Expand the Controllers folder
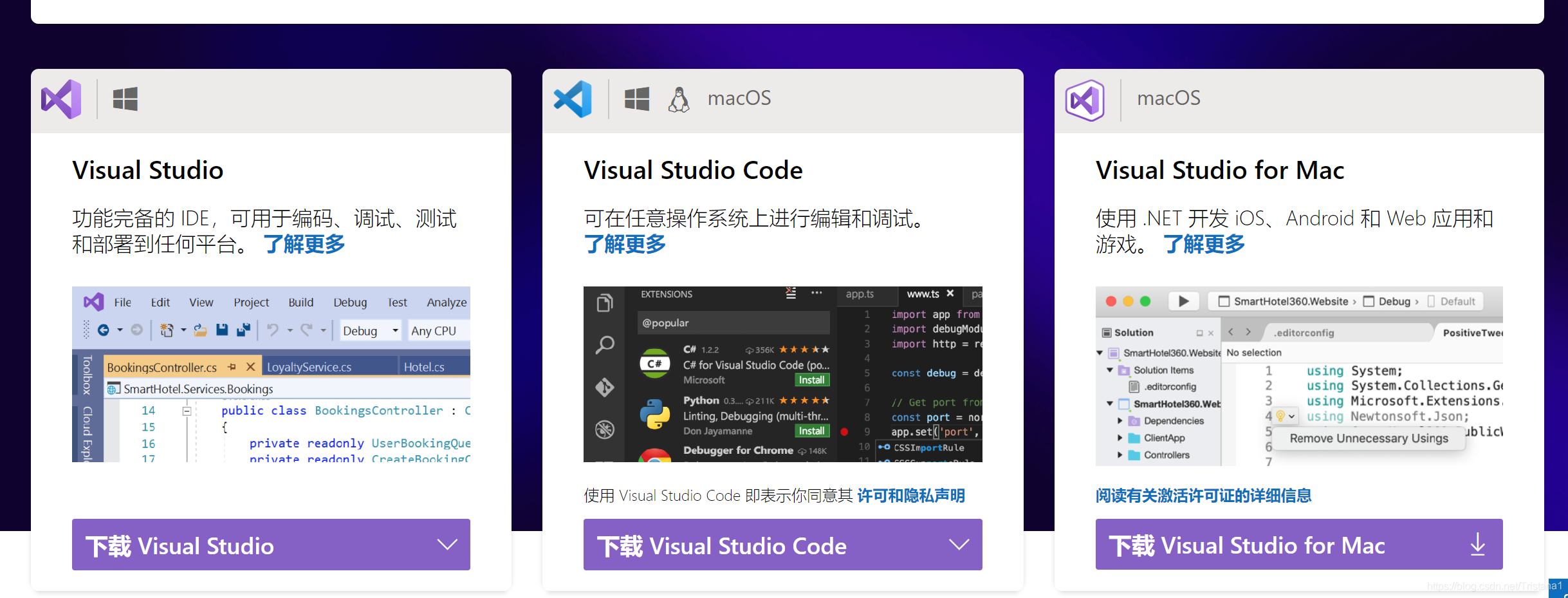The width and height of the screenshot is (1568, 598). coord(1120,455)
